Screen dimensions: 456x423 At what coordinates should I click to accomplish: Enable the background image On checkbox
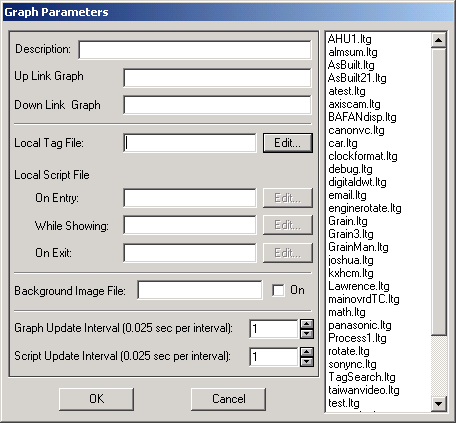click(278, 290)
